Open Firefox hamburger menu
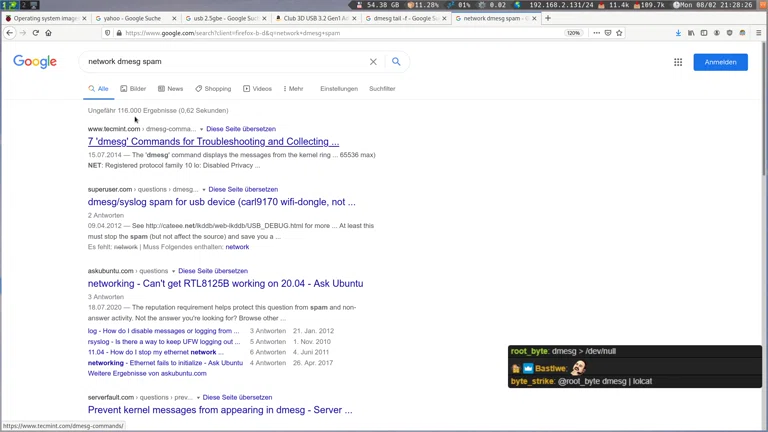The height and width of the screenshot is (432, 768). pyautogui.click(x=758, y=33)
